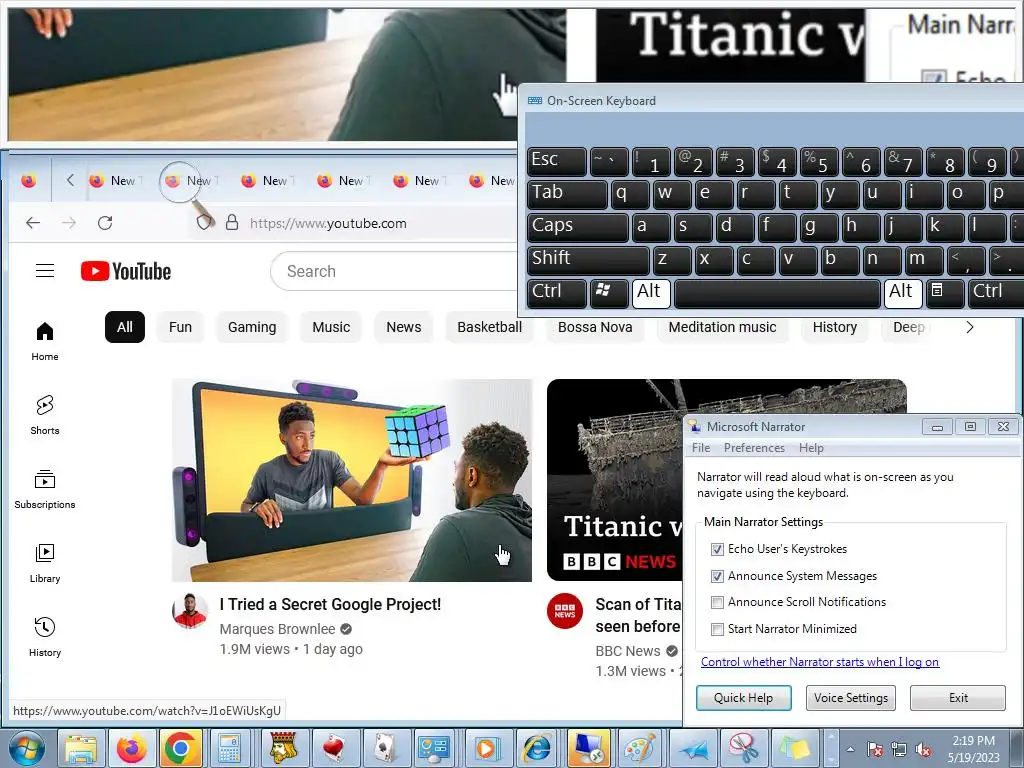Open the Windows Start menu
The width and height of the screenshot is (1024, 768).
coord(26,748)
